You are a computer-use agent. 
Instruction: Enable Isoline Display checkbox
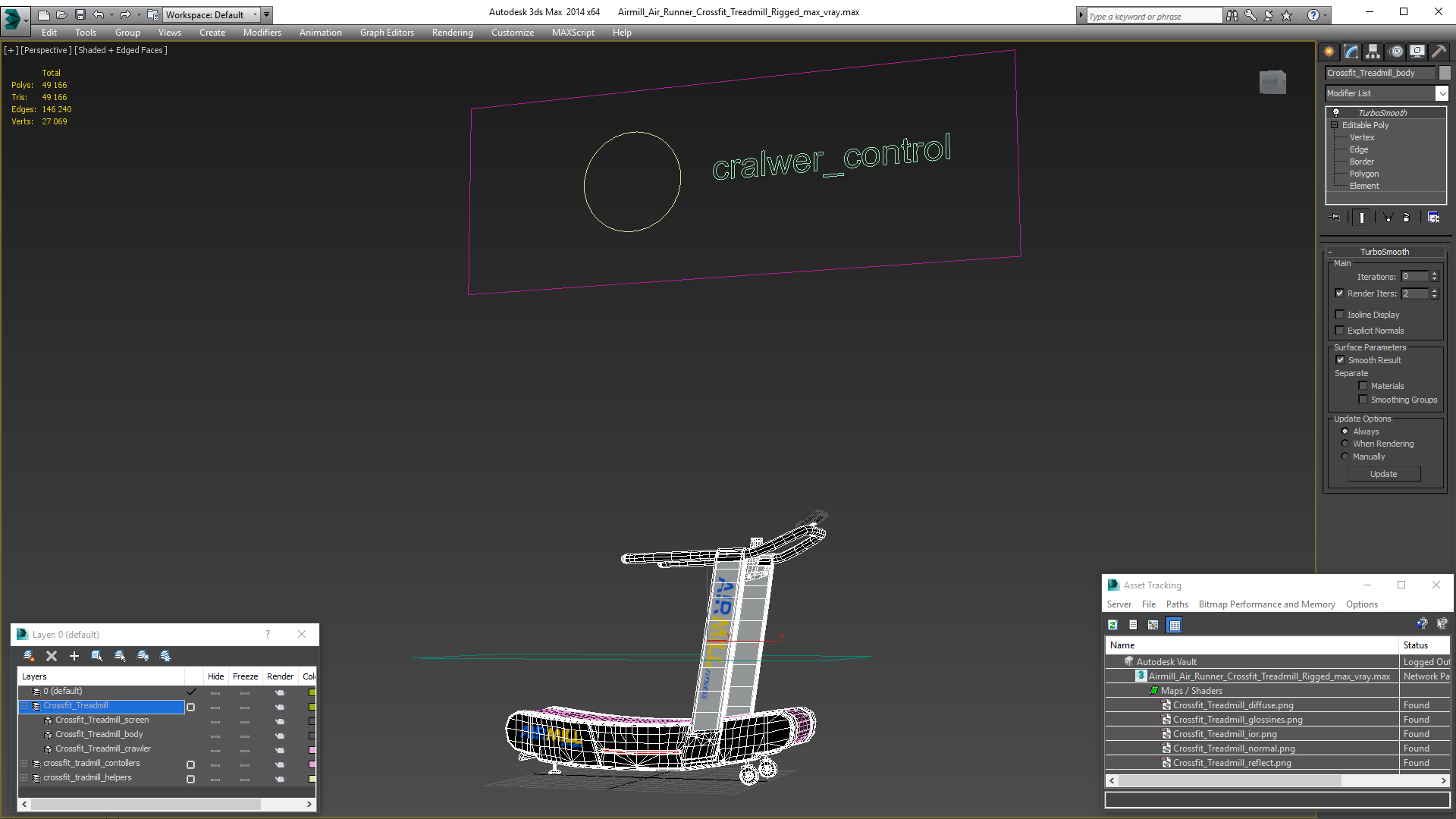pyautogui.click(x=1339, y=315)
